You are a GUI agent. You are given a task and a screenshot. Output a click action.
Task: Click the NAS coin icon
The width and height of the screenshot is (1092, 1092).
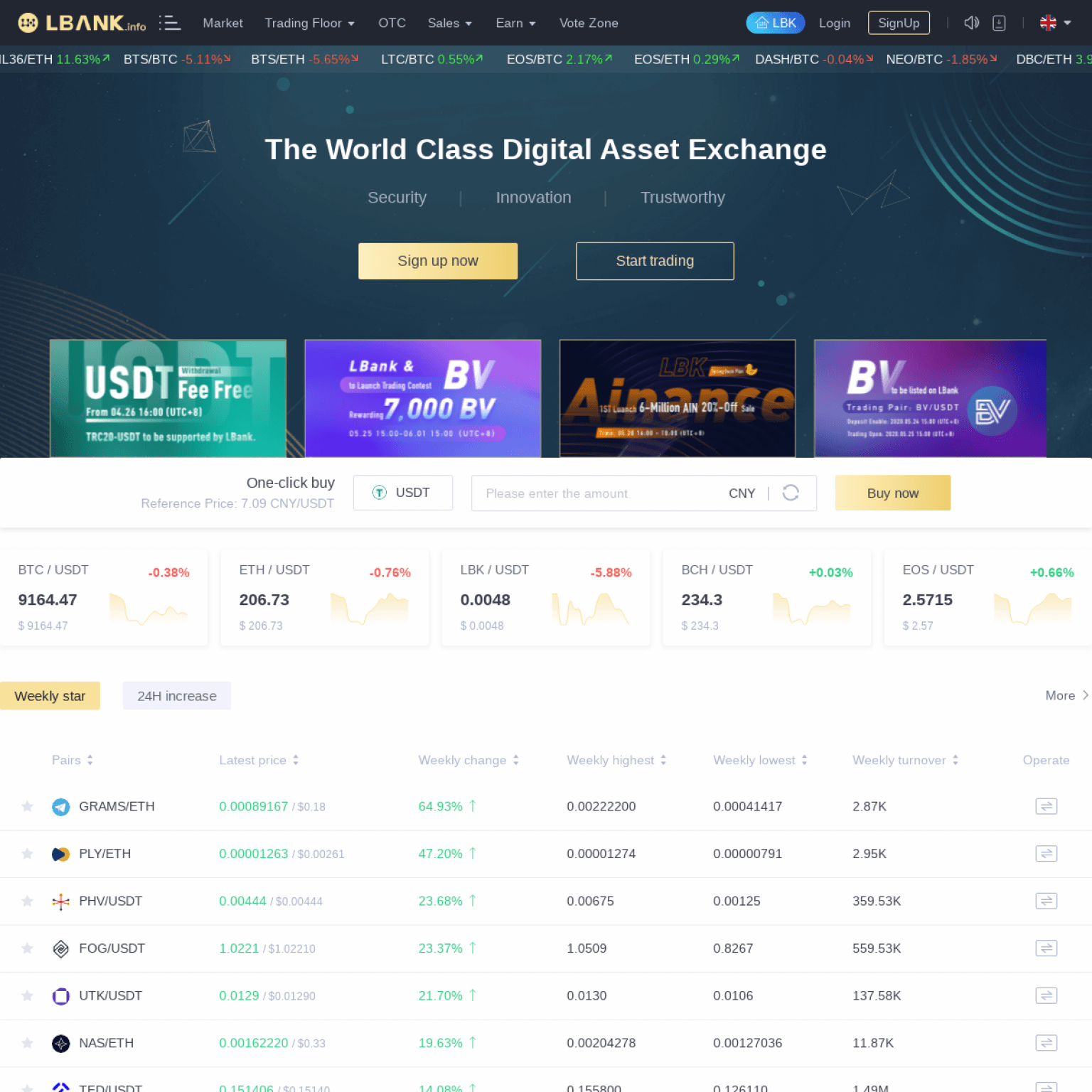coord(61,1044)
